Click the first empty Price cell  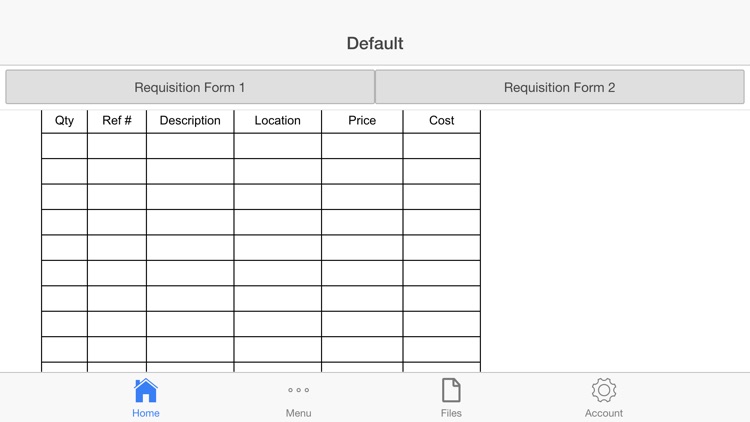362,146
